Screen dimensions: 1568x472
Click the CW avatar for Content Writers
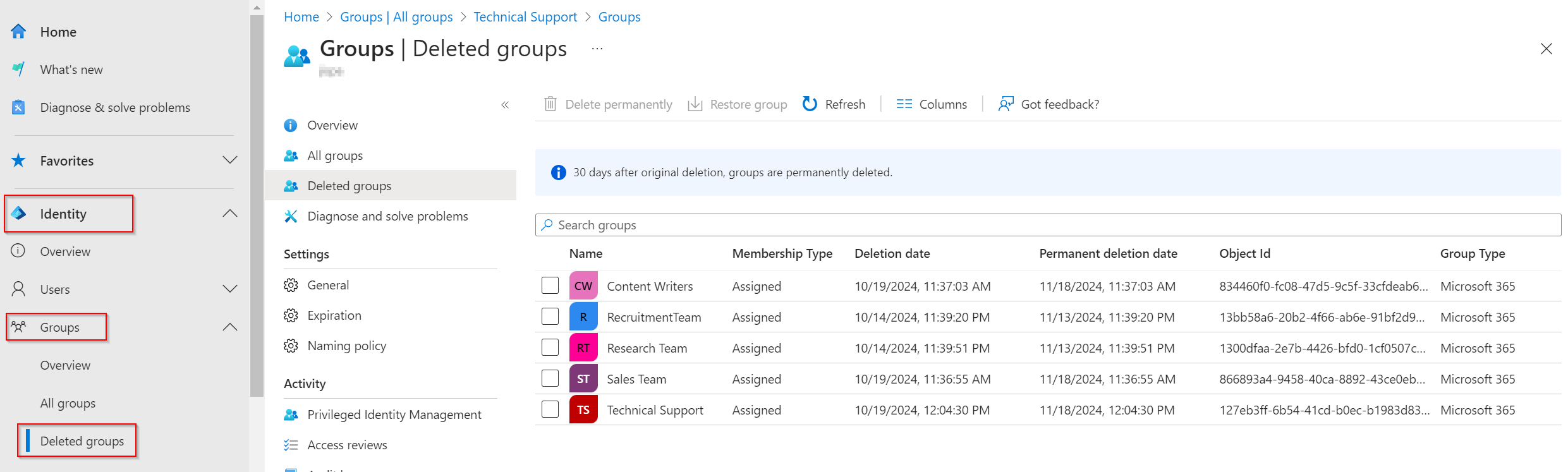click(x=583, y=286)
